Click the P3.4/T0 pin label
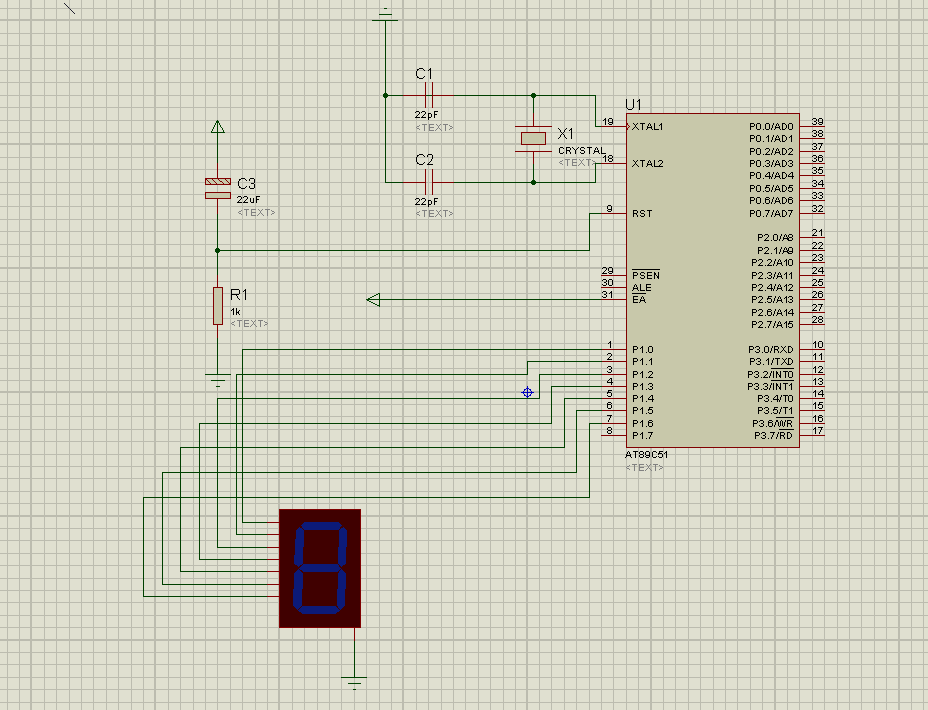The image size is (928, 710). pyautogui.click(x=775, y=399)
